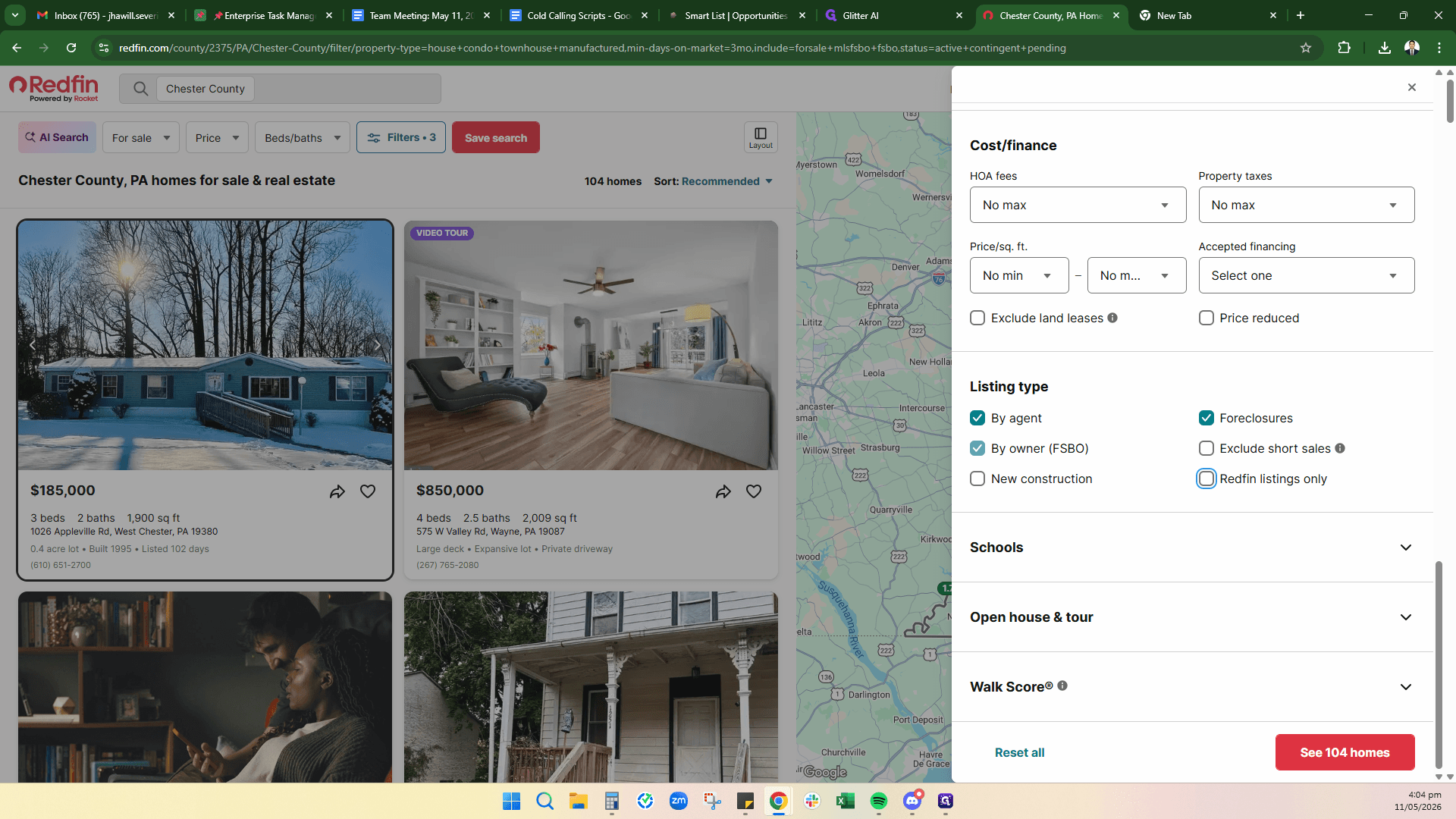Open Zoom from the taskbar

[x=679, y=801]
